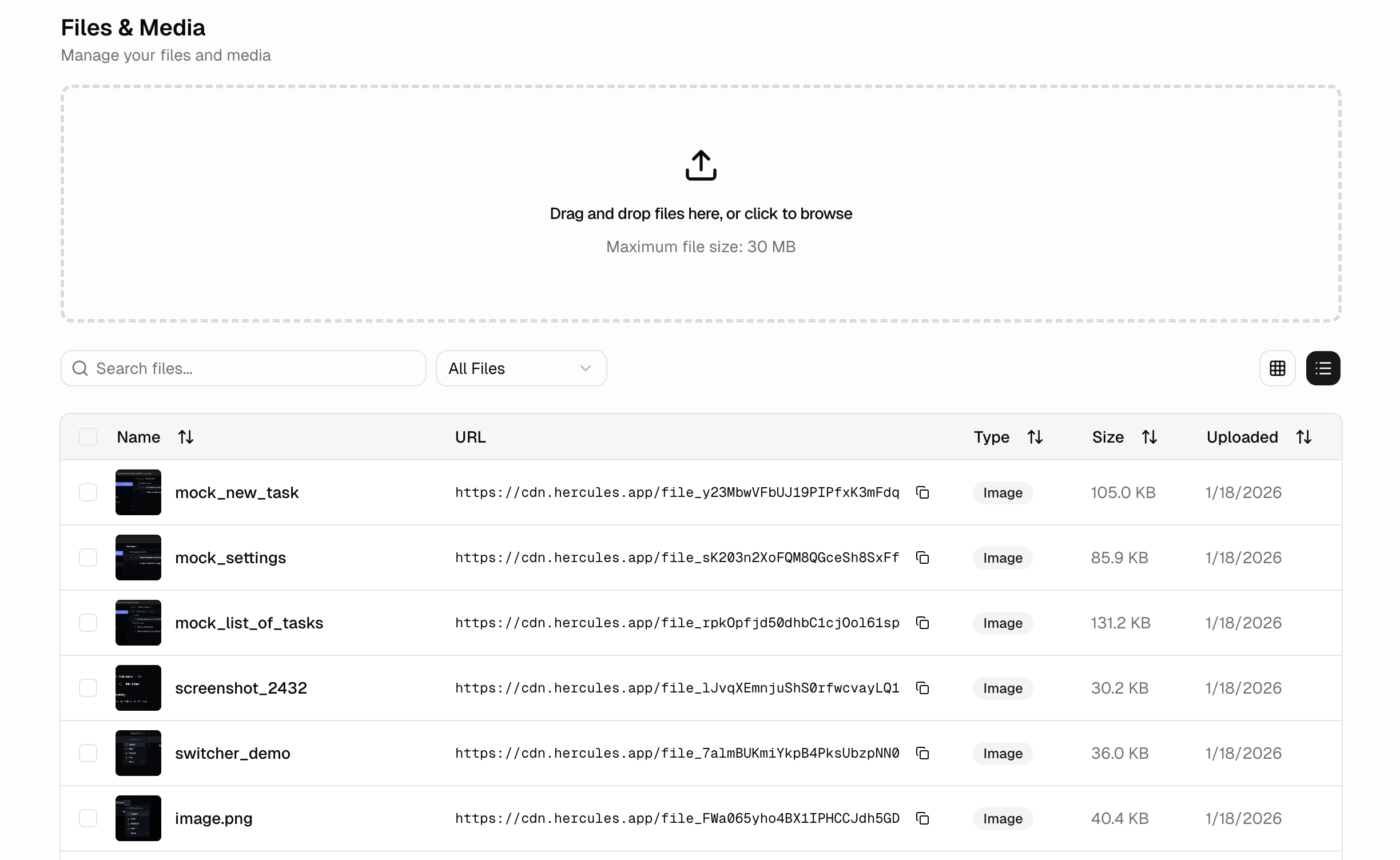The height and width of the screenshot is (860, 1400).
Task: Tick the select-all header checkbox
Action: (x=88, y=437)
